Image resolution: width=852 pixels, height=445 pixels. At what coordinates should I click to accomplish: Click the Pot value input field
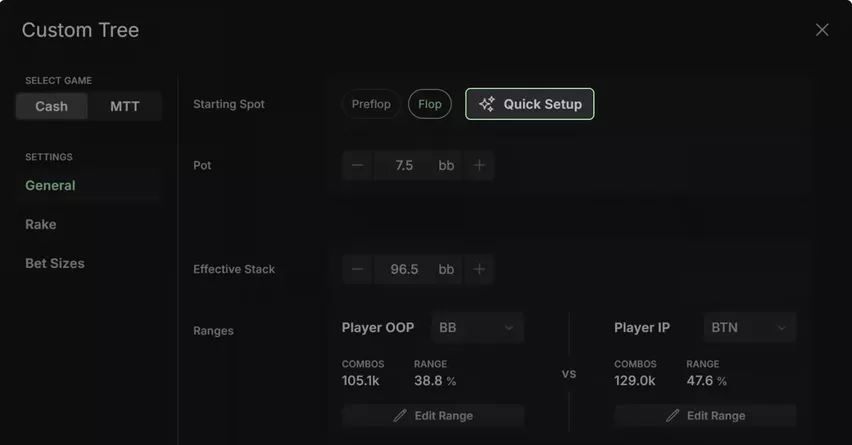coord(404,165)
